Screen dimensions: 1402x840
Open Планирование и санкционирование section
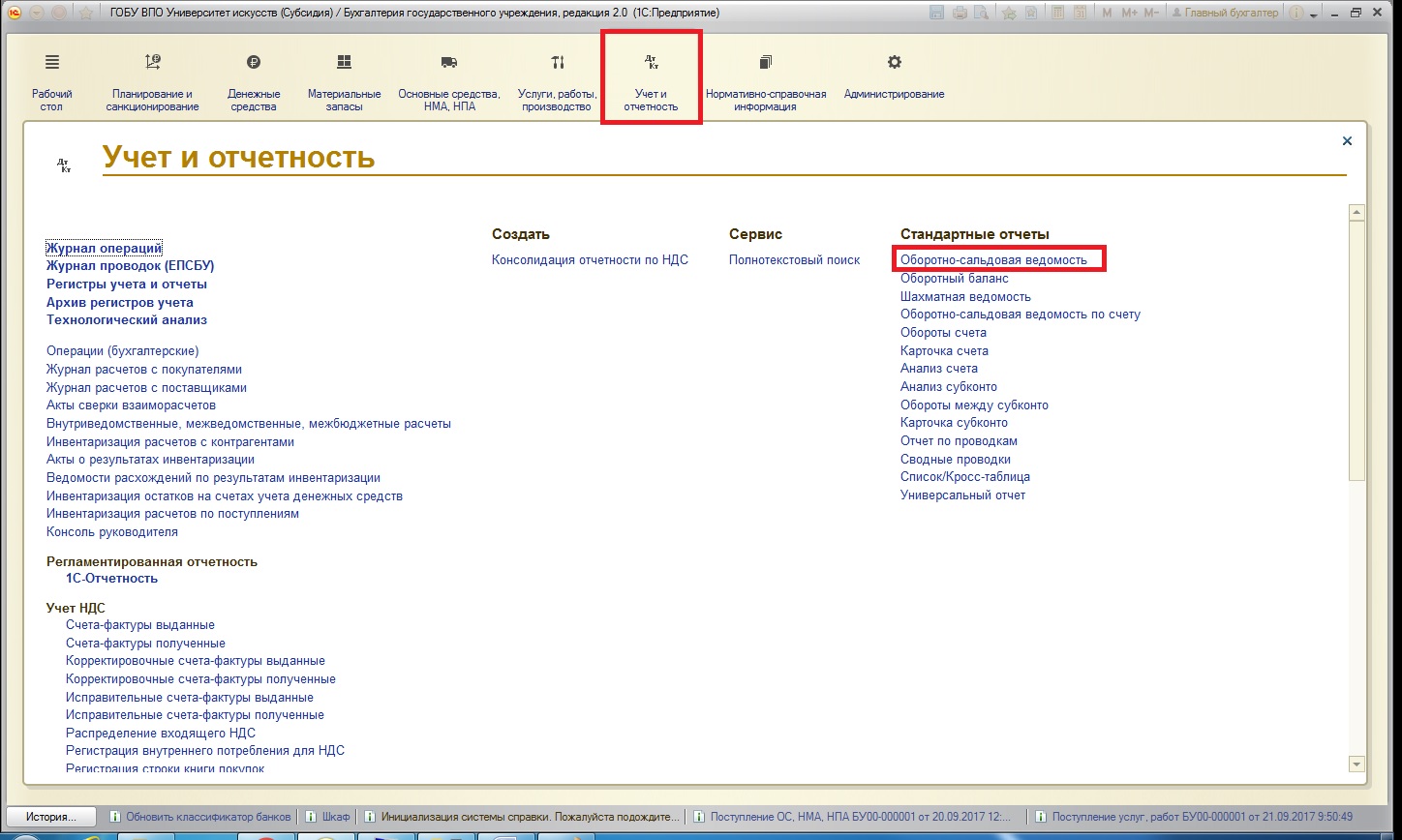(152, 83)
